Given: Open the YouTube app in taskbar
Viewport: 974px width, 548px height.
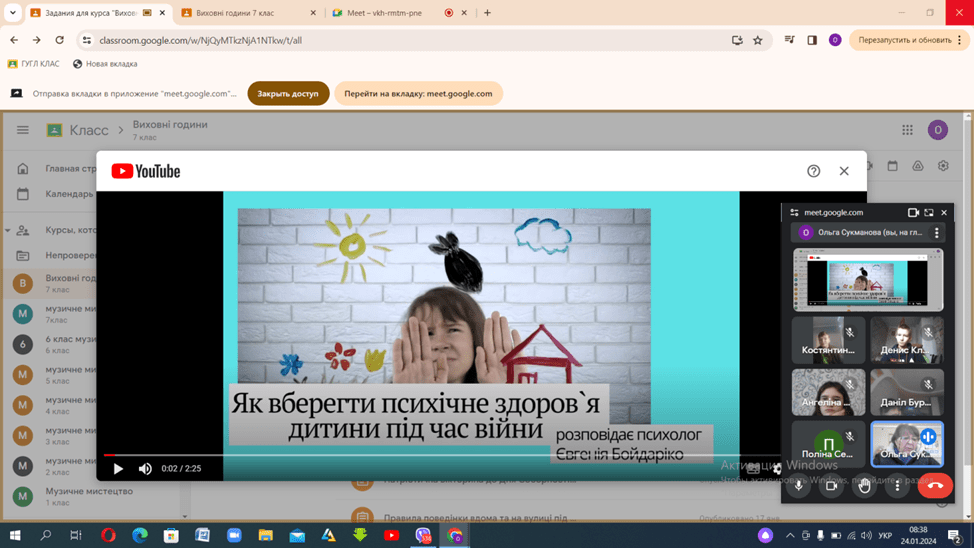Looking at the screenshot, I should (391, 535).
